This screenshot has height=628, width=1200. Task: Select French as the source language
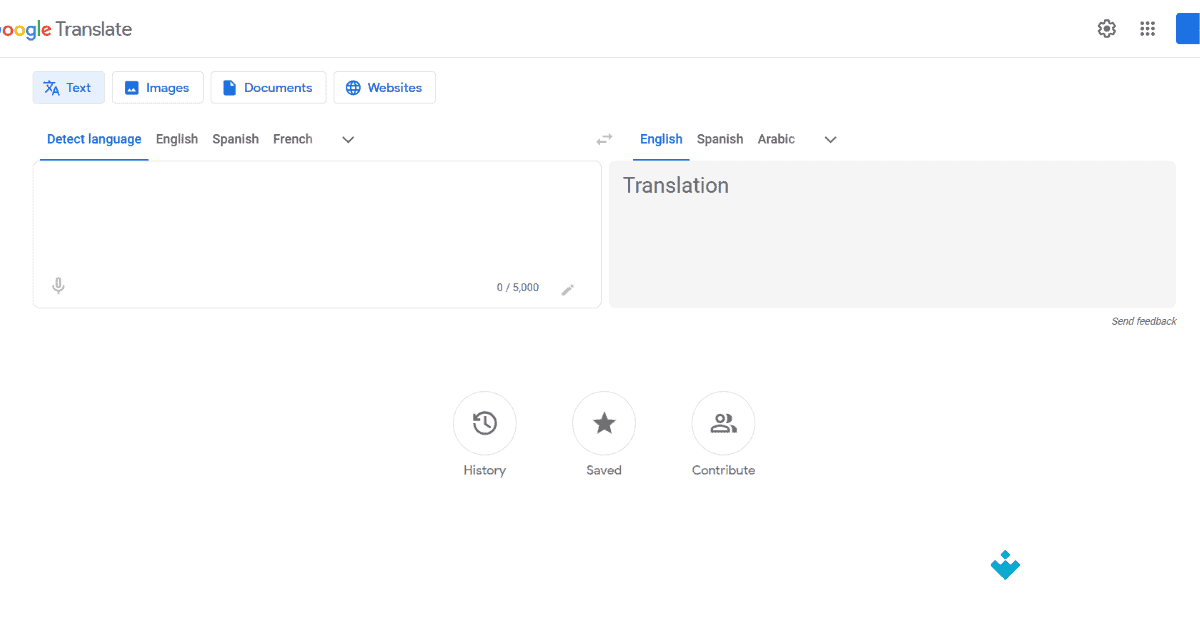pos(292,139)
